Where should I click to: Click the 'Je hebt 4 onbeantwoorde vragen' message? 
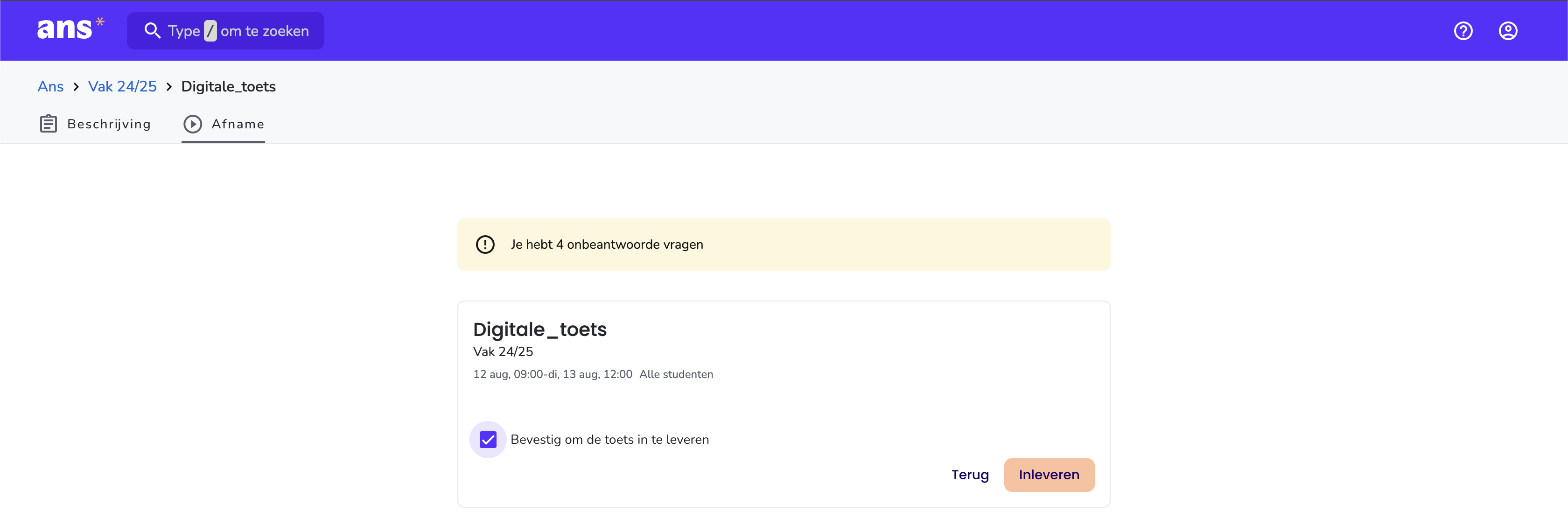pyautogui.click(x=607, y=244)
